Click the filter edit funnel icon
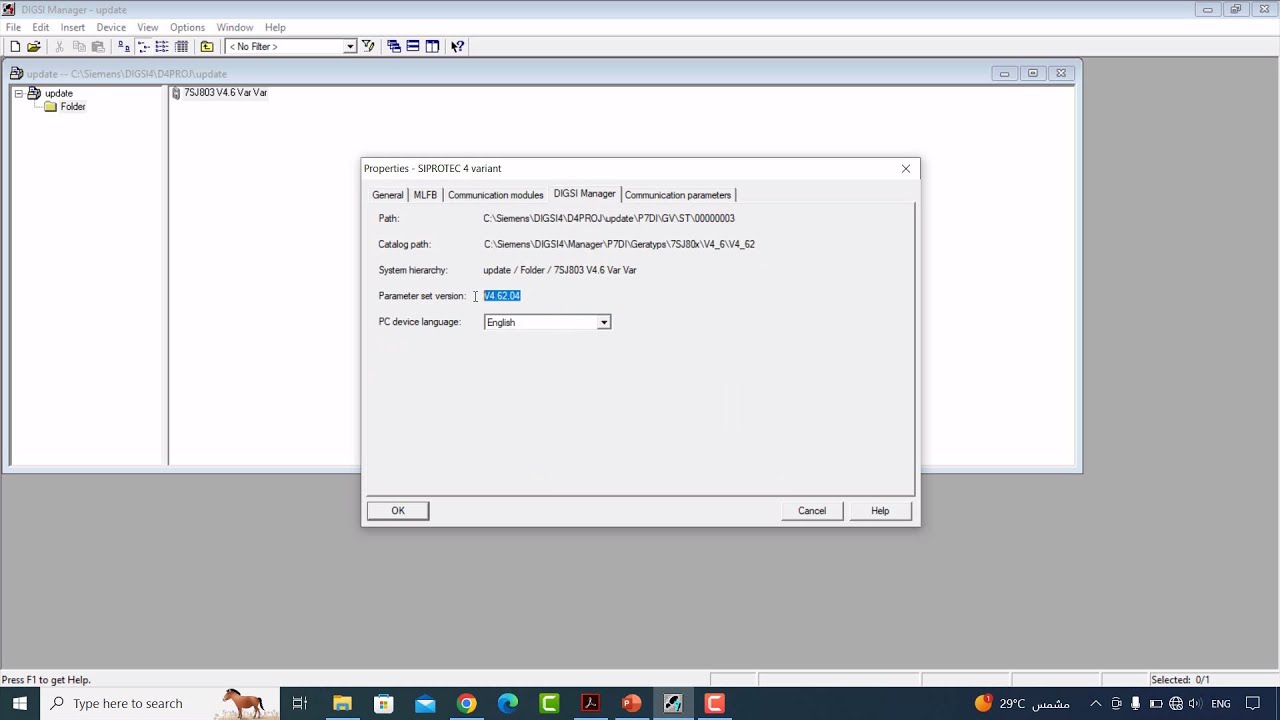 click(368, 46)
